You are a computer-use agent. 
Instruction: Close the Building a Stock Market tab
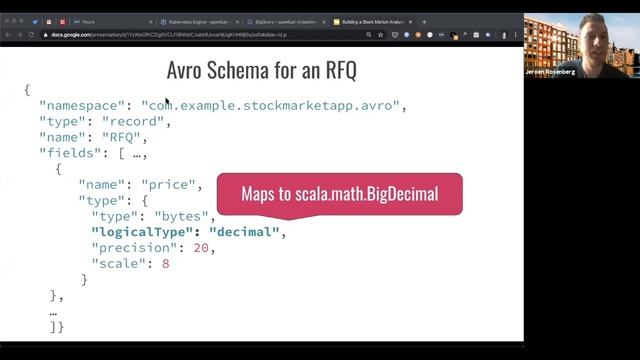click(410, 22)
